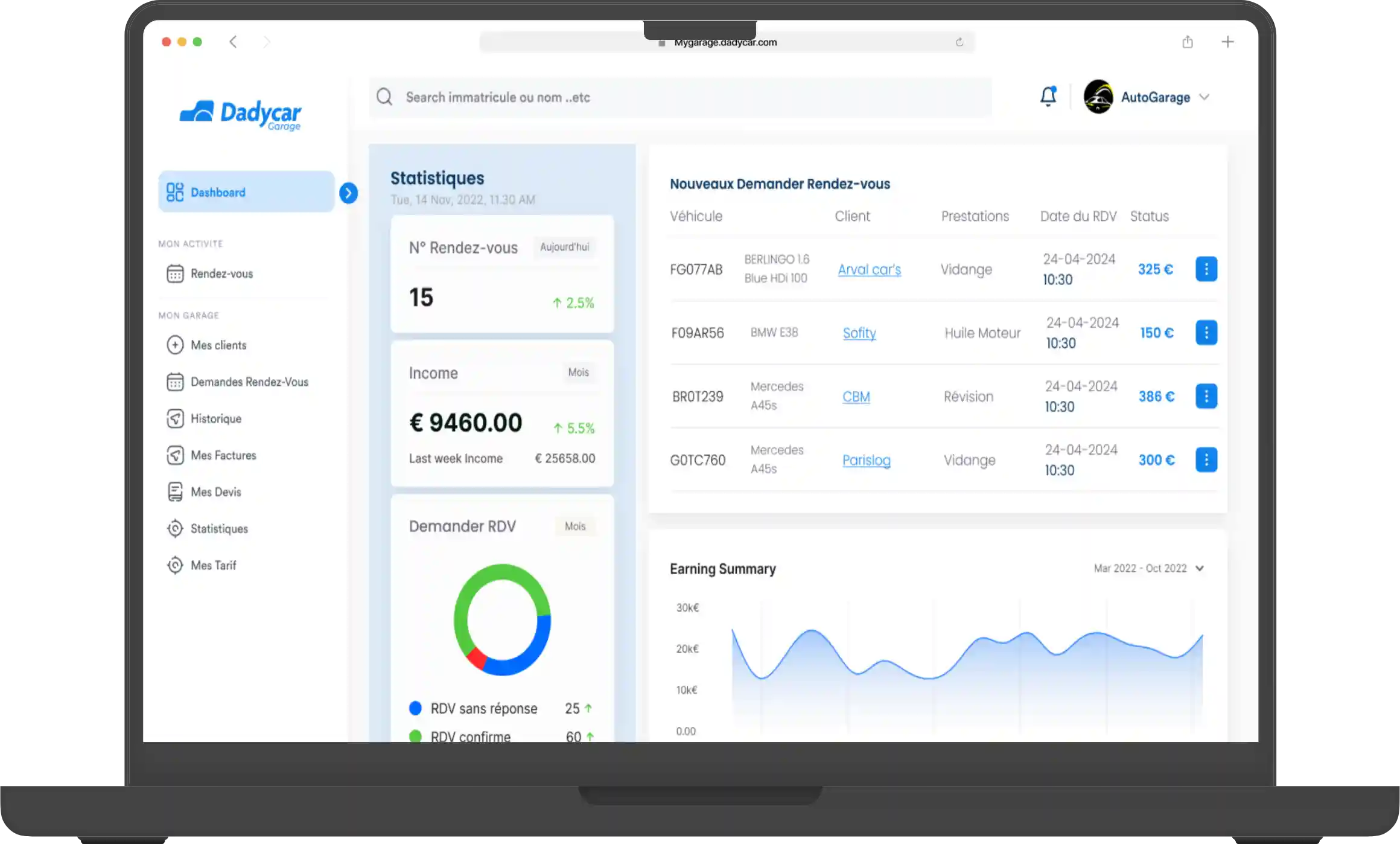Go to Demandes Rendez-Vous page
The height and width of the screenshot is (844, 1400).
click(249, 382)
